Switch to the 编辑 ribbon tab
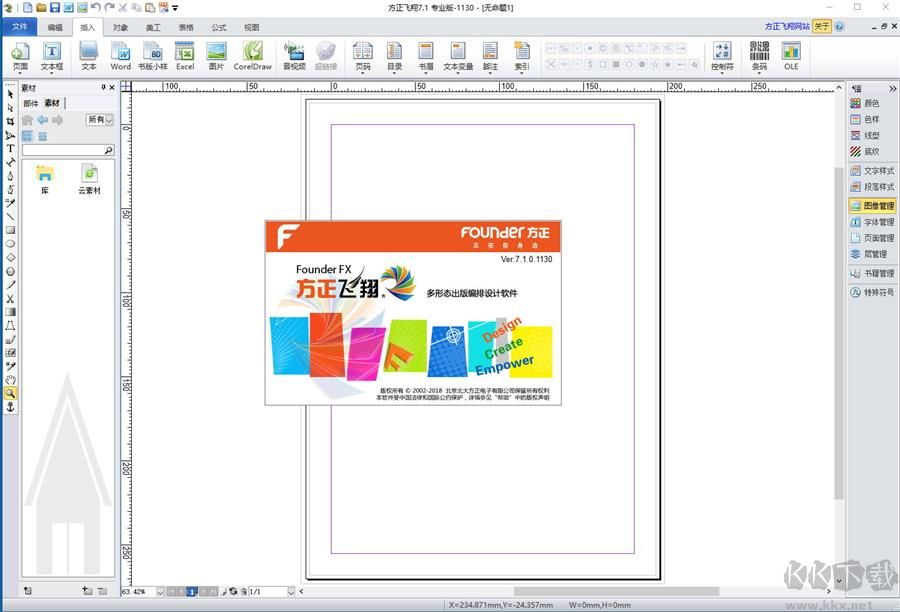The image size is (900, 612). click(55, 27)
